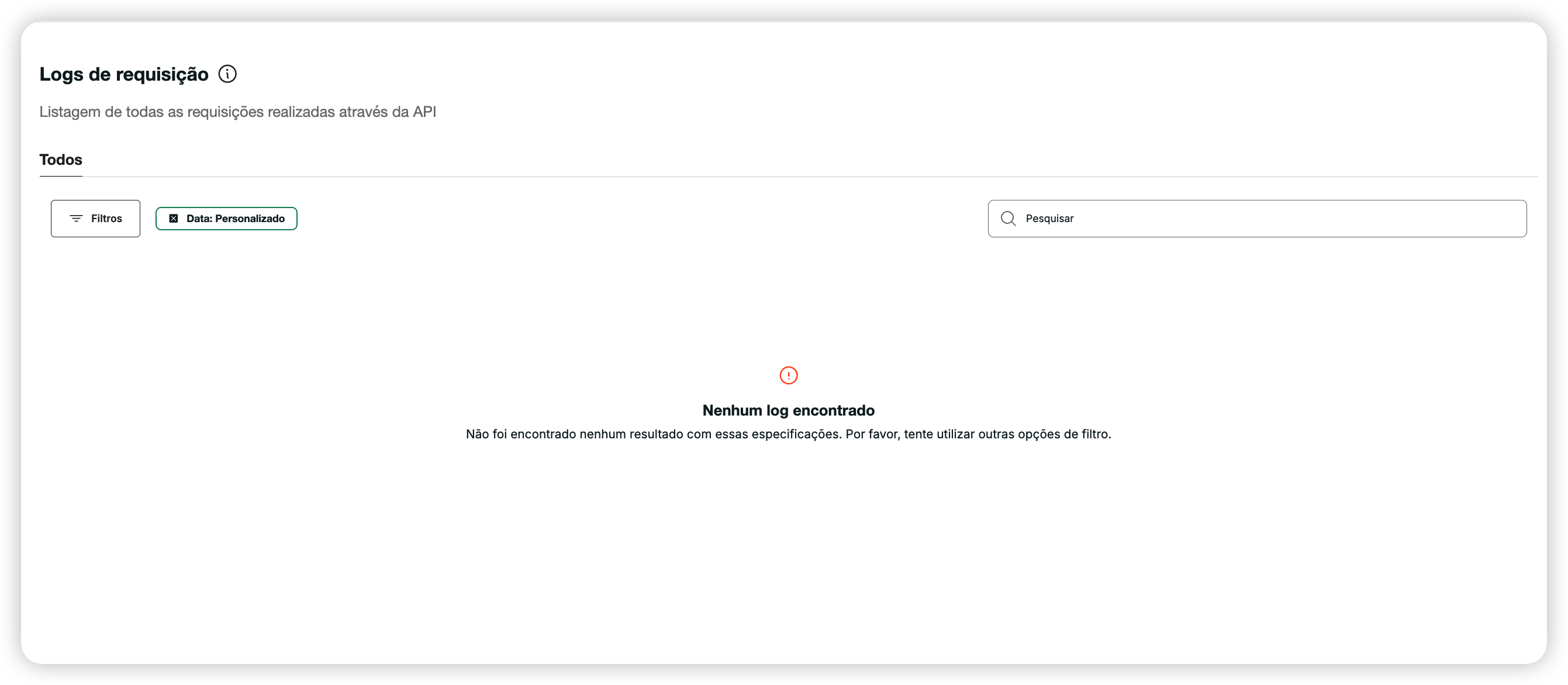Click the Listagem de todas as requisições subtitle
Image resolution: width=1568 pixels, height=685 pixels.
[238, 112]
